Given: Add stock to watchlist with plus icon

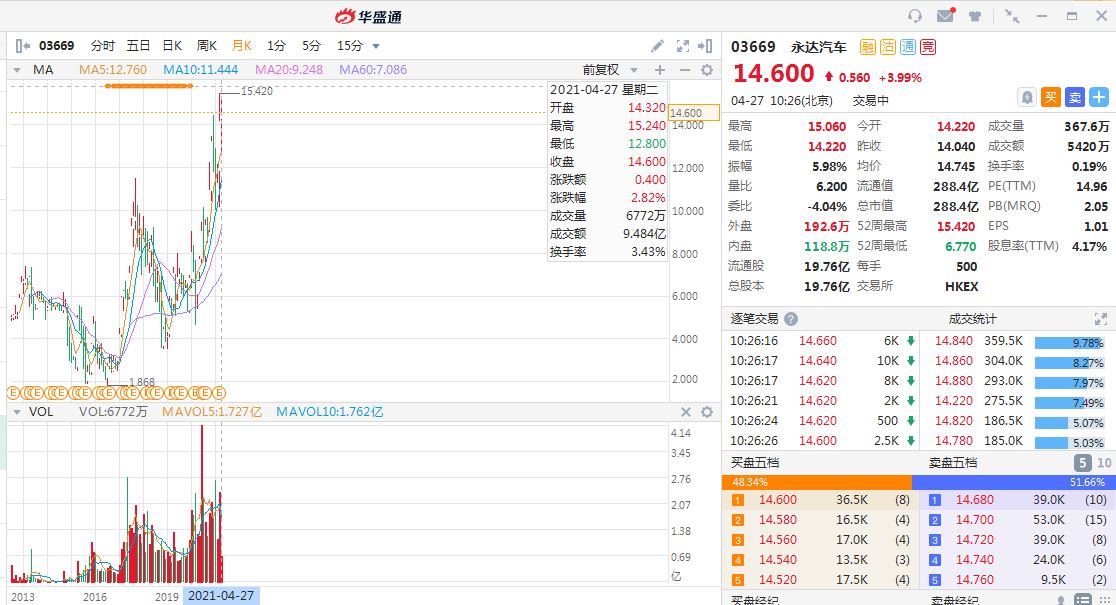Looking at the screenshot, I should click(1099, 97).
